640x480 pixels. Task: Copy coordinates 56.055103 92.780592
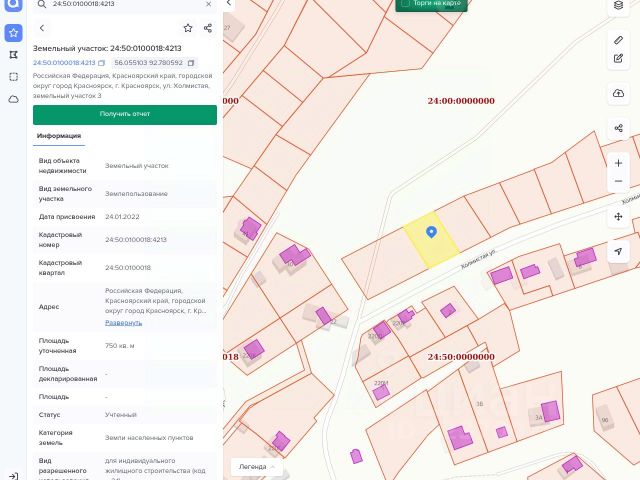coord(191,63)
